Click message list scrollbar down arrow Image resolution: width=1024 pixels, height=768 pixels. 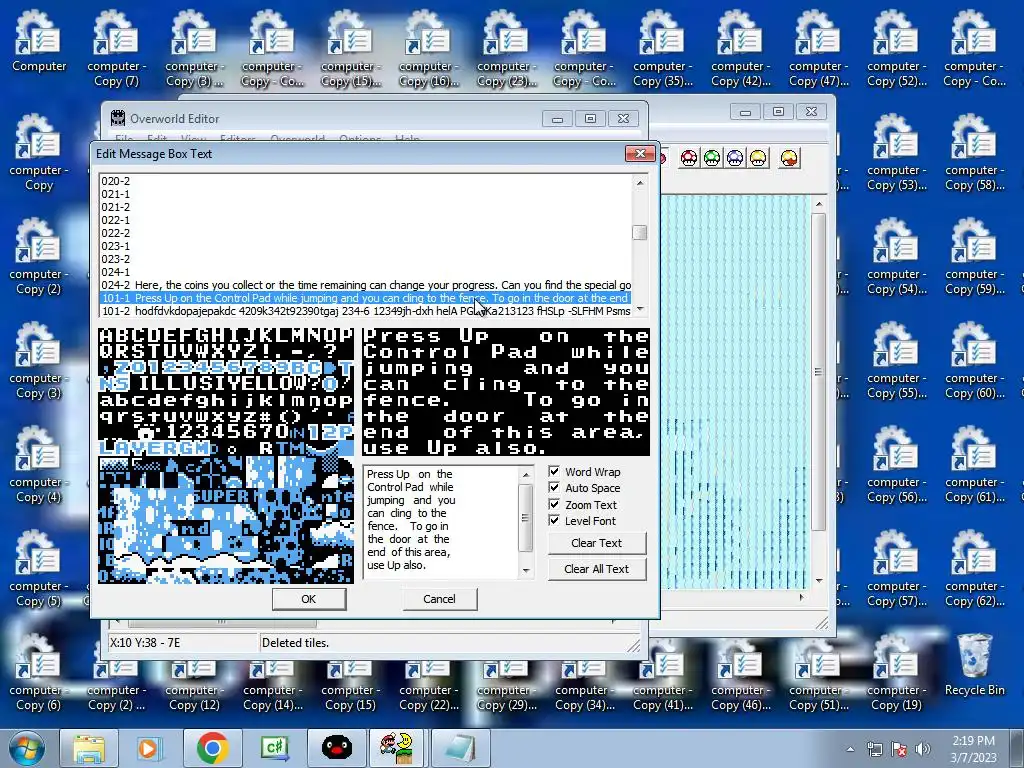click(640, 309)
